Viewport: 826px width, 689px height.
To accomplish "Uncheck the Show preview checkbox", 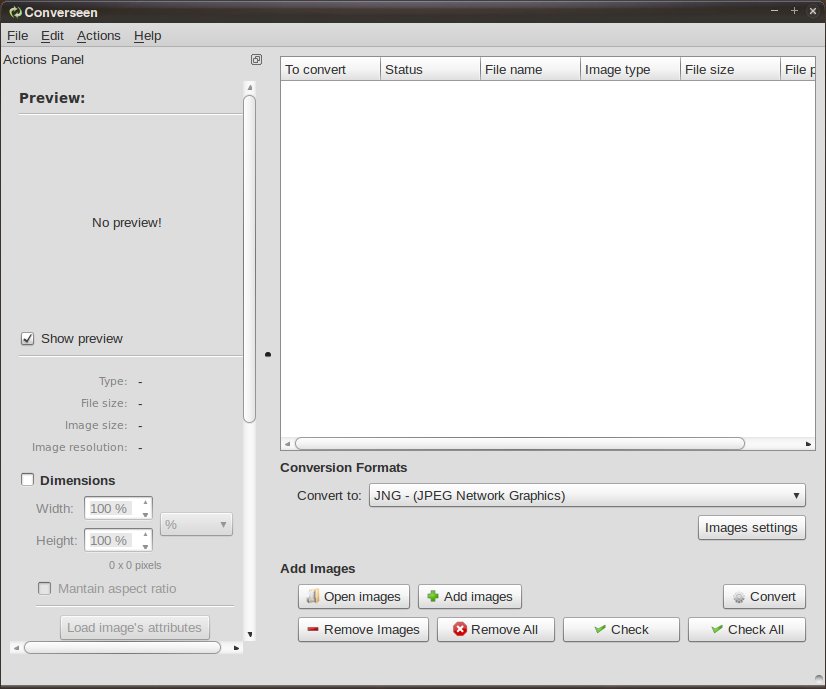I will tap(27, 339).
